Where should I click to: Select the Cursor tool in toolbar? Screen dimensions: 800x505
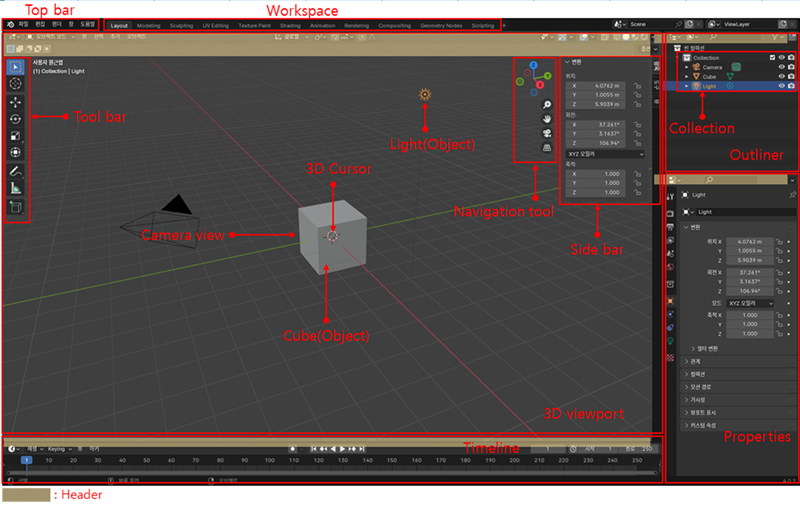[x=16, y=84]
